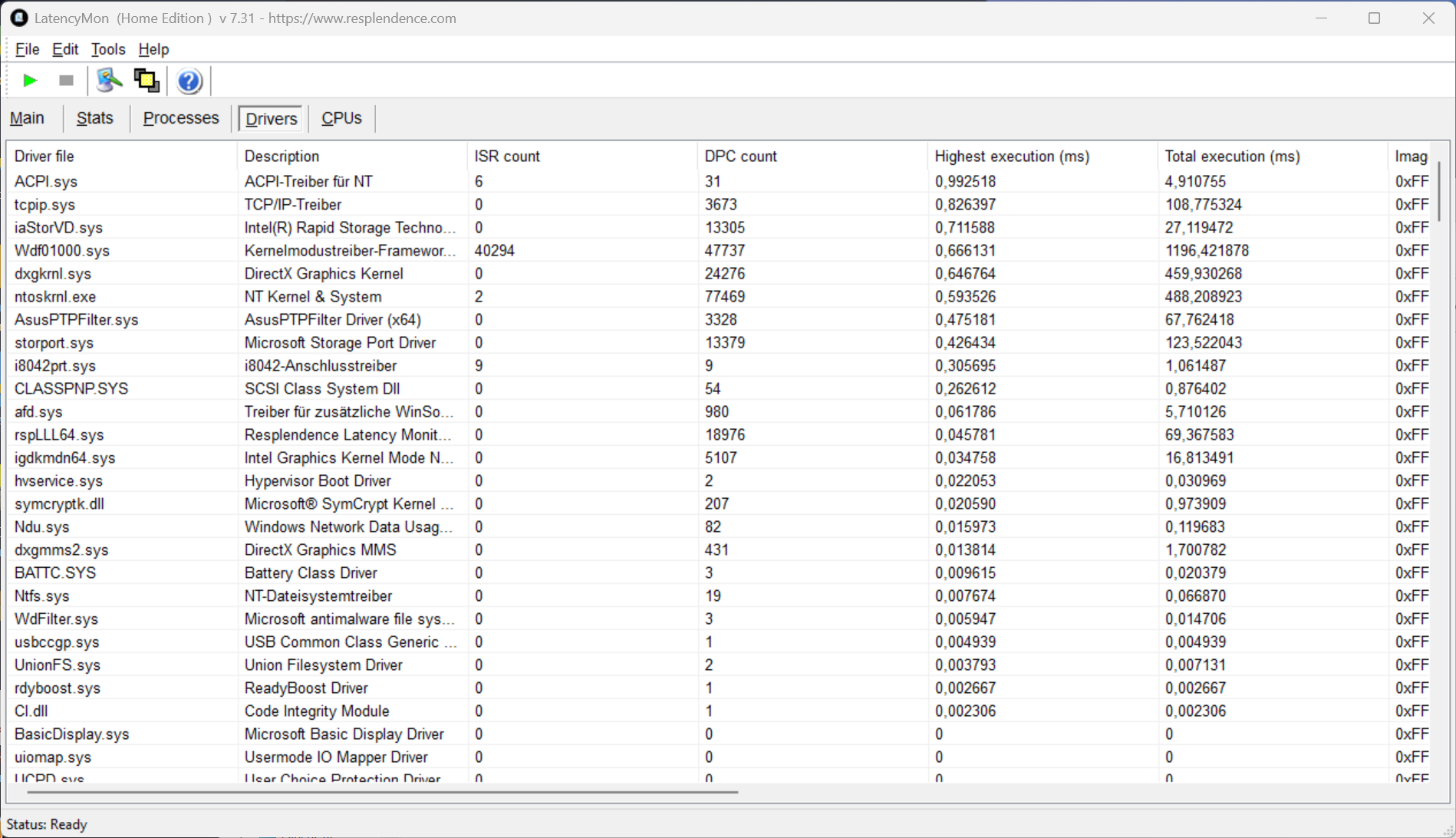Sort by Total execution (ms) column header

point(1273,157)
